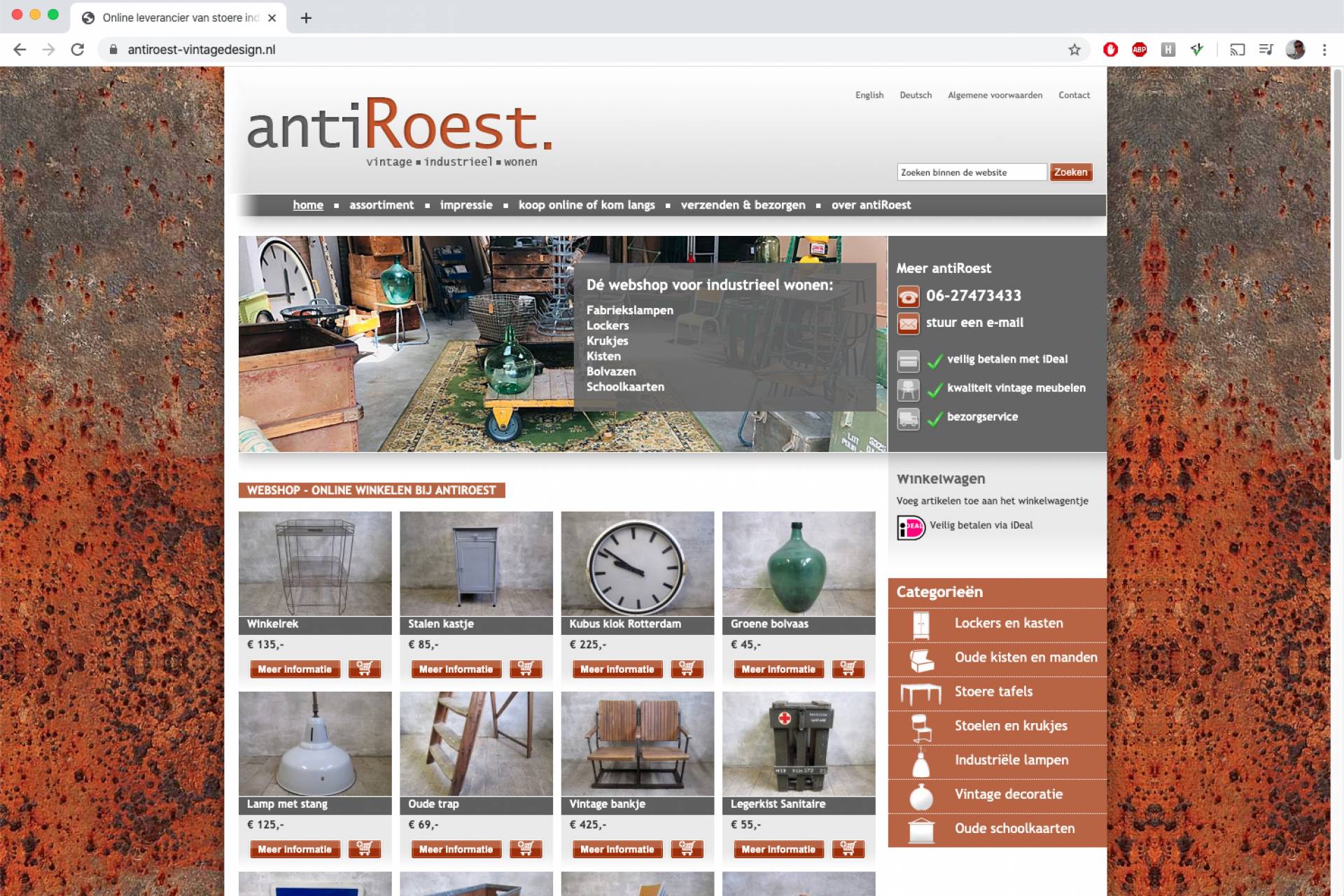Reload the page using refresh icon
This screenshot has width=1344, height=896.
point(78,50)
